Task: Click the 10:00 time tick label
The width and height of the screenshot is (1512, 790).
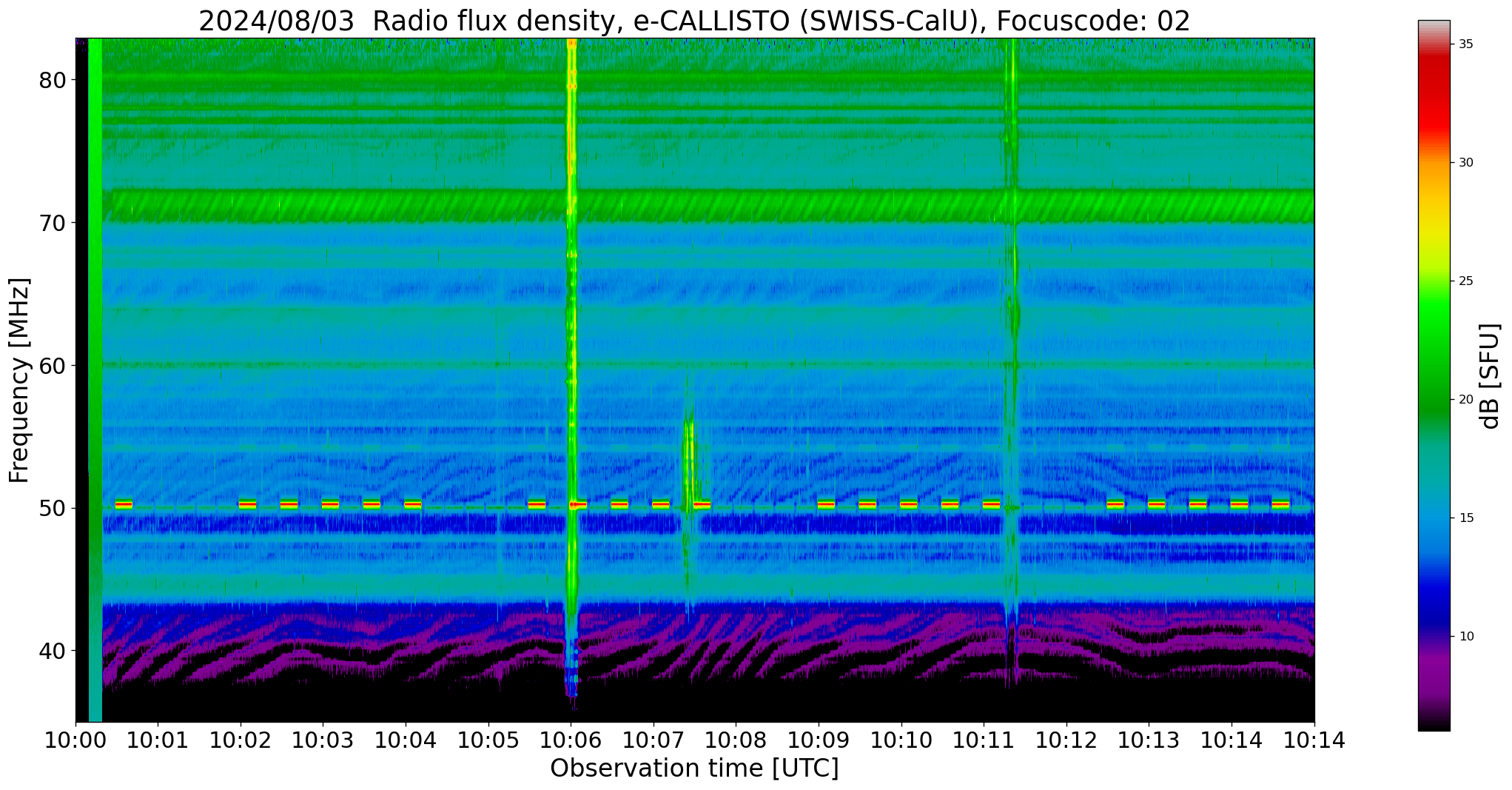Action: click(x=75, y=740)
